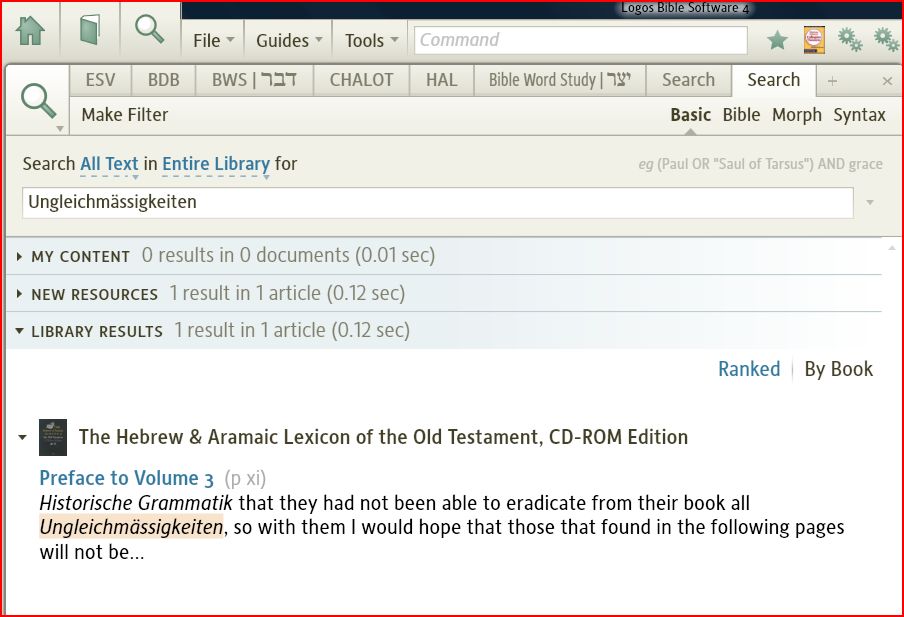Image resolution: width=904 pixels, height=617 pixels.
Task: Open the orange book shortcut icon
Action: pyautogui.click(x=813, y=40)
